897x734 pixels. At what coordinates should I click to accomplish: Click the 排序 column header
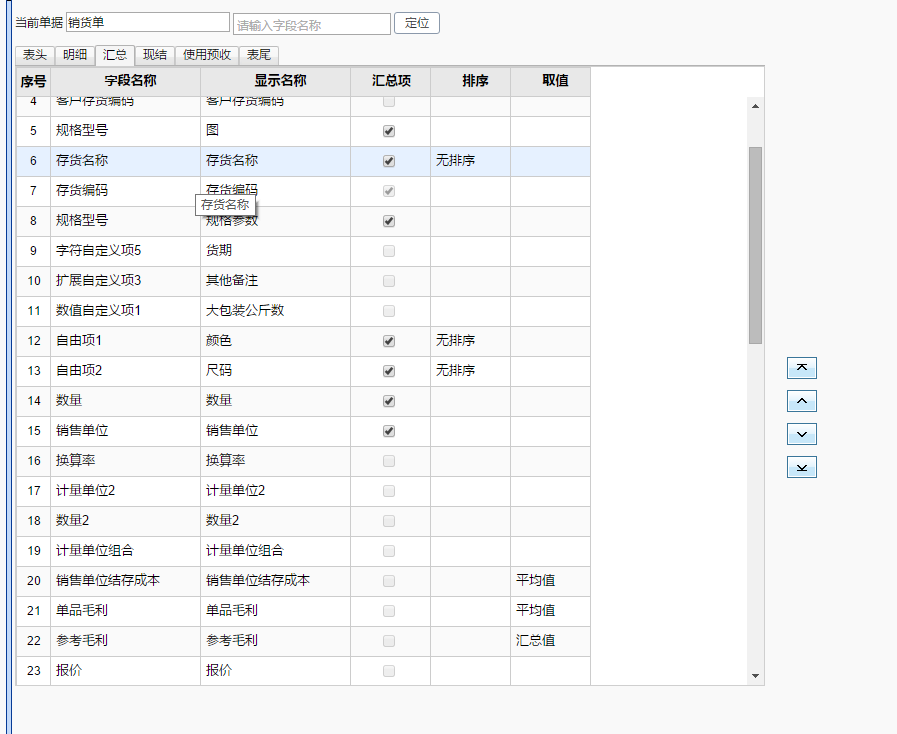[x=470, y=81]
